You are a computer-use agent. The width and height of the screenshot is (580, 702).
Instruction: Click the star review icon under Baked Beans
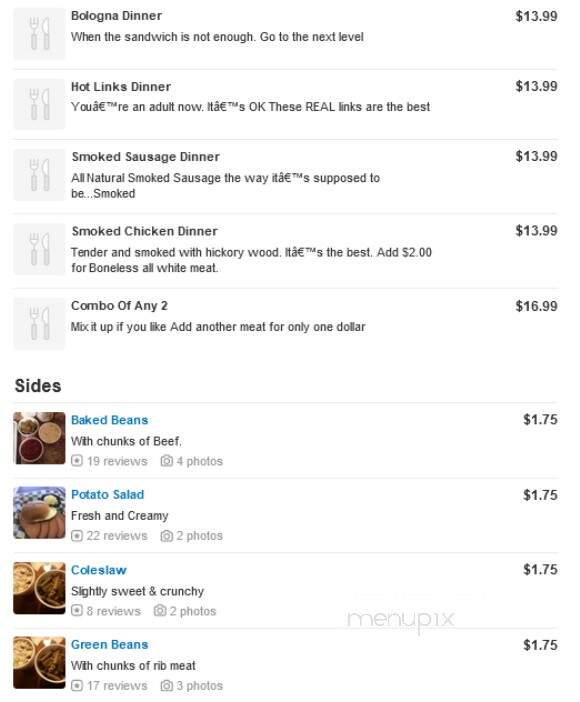coord(77,461)
